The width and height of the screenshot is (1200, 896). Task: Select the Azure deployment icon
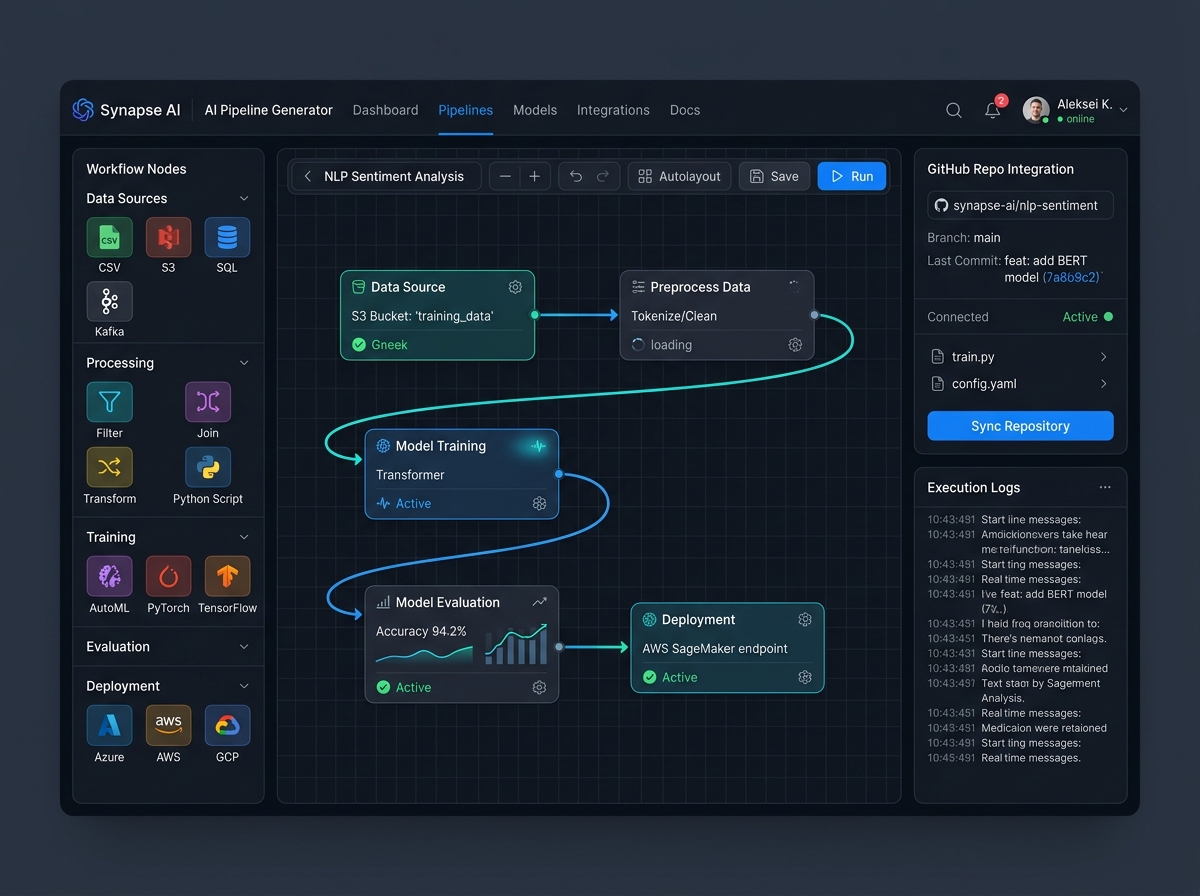coord(109,725)
